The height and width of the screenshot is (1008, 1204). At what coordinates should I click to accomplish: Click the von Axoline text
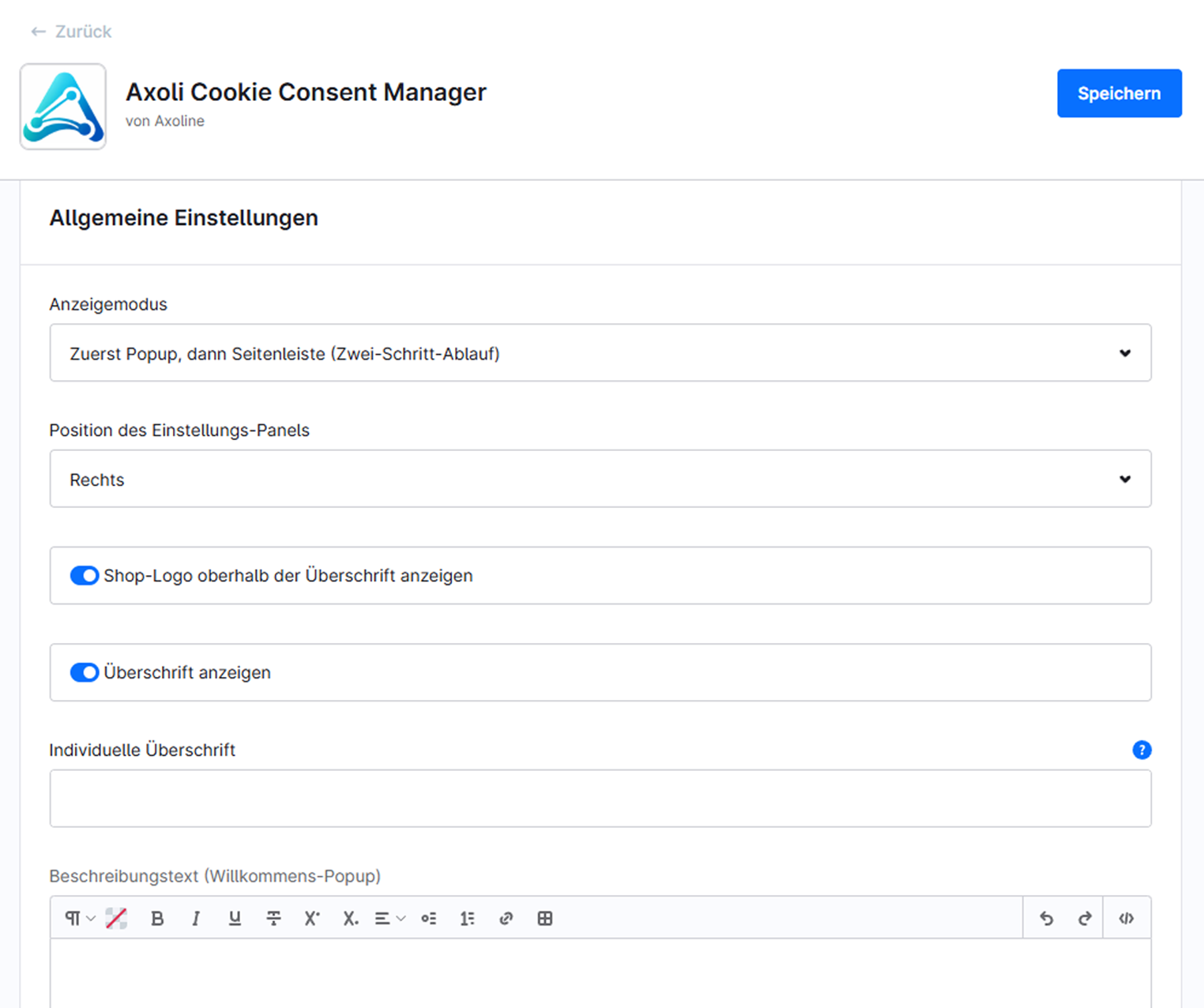(165, 121)
